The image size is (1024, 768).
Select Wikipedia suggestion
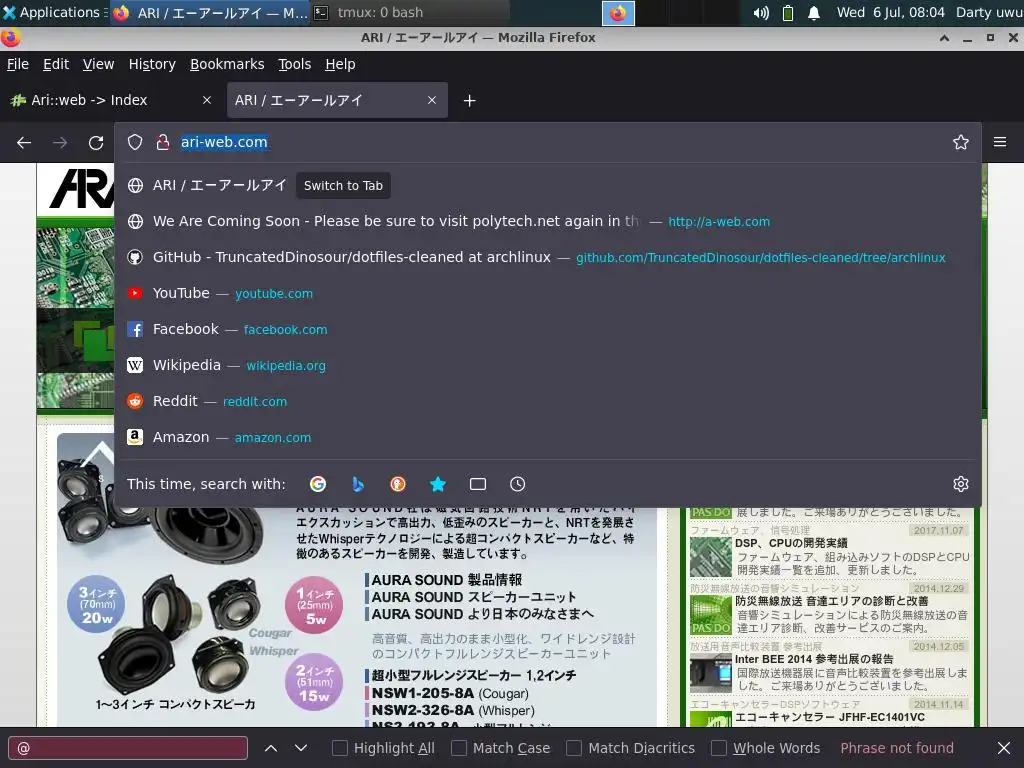click(x=547, y=365)
